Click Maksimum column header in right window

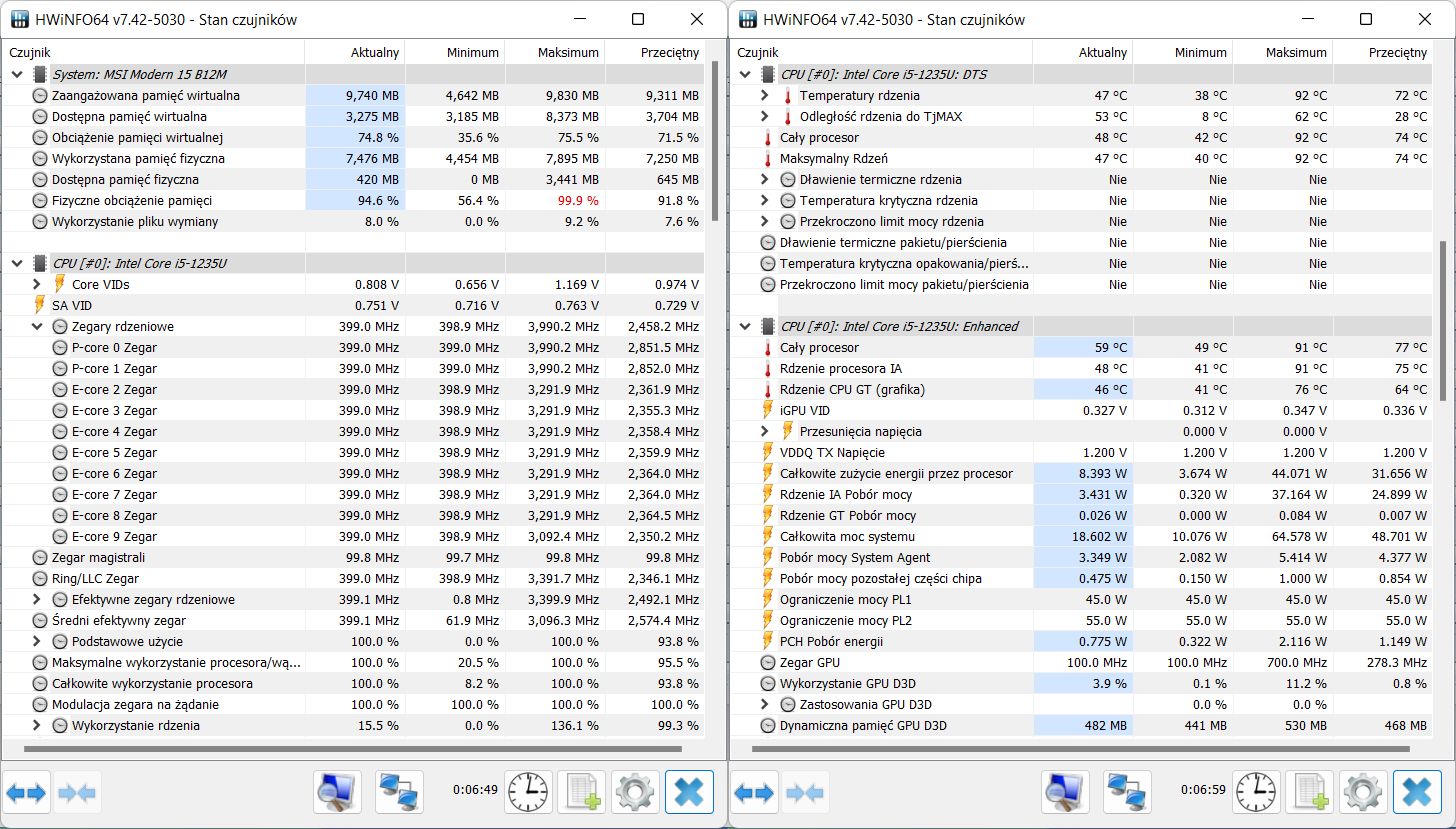tap(1282, 52)
